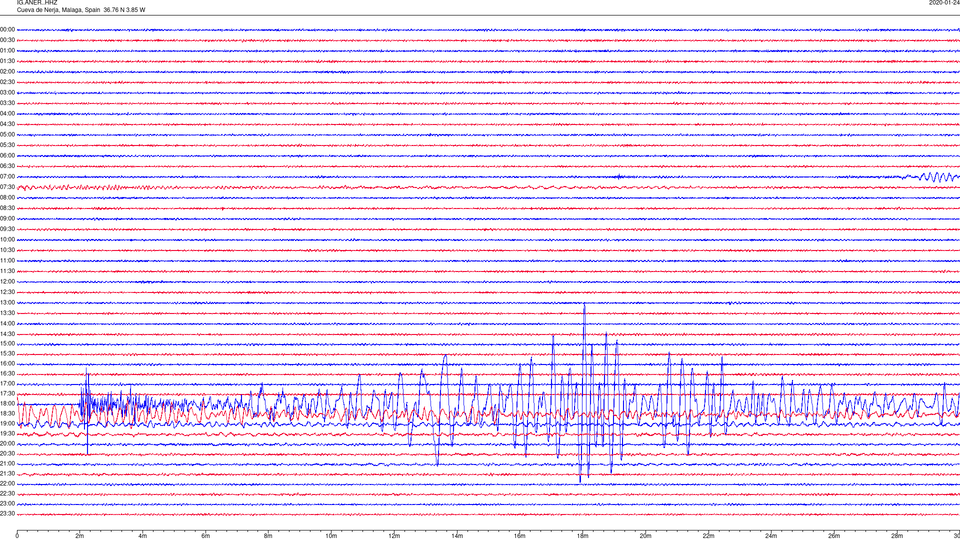Select the 09:30 time label
The width and height of the screenshot is (960, 540).
(x=7, y=230)
